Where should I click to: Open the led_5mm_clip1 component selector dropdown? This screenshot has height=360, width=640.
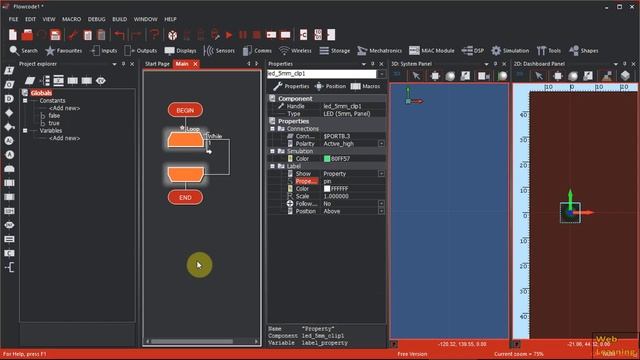pyautogui.click(x=381, y=74)
